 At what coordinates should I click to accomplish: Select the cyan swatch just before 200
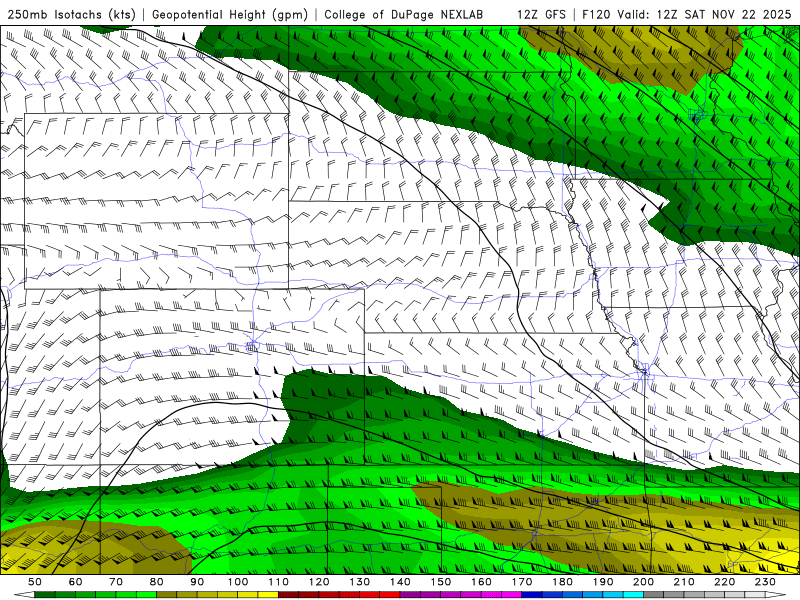[633, 595]
